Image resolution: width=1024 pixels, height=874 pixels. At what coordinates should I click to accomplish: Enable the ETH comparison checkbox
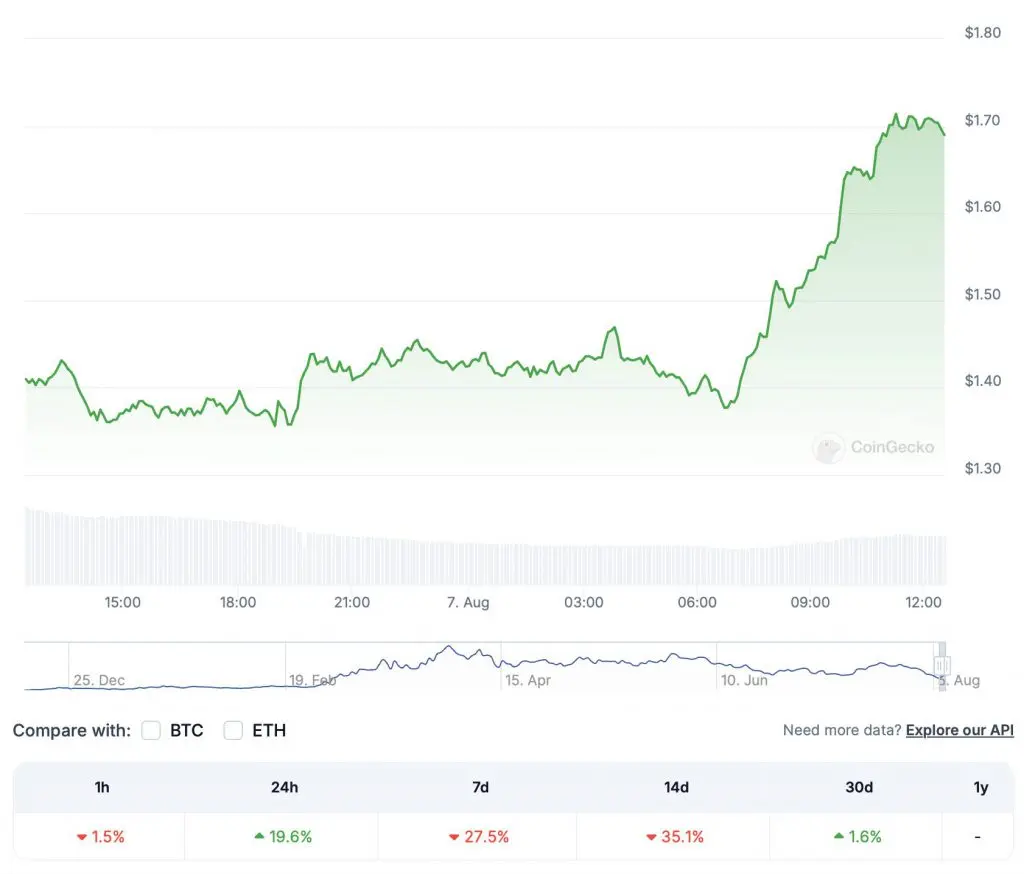(x=232, y=730)
